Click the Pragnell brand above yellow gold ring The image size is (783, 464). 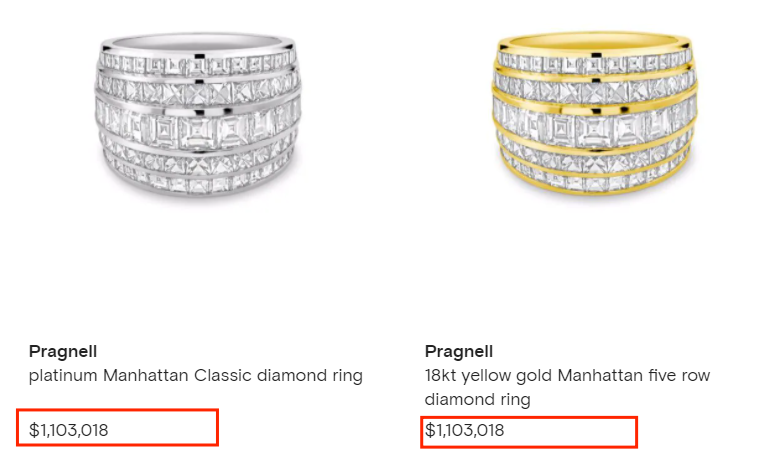point(458,352)
